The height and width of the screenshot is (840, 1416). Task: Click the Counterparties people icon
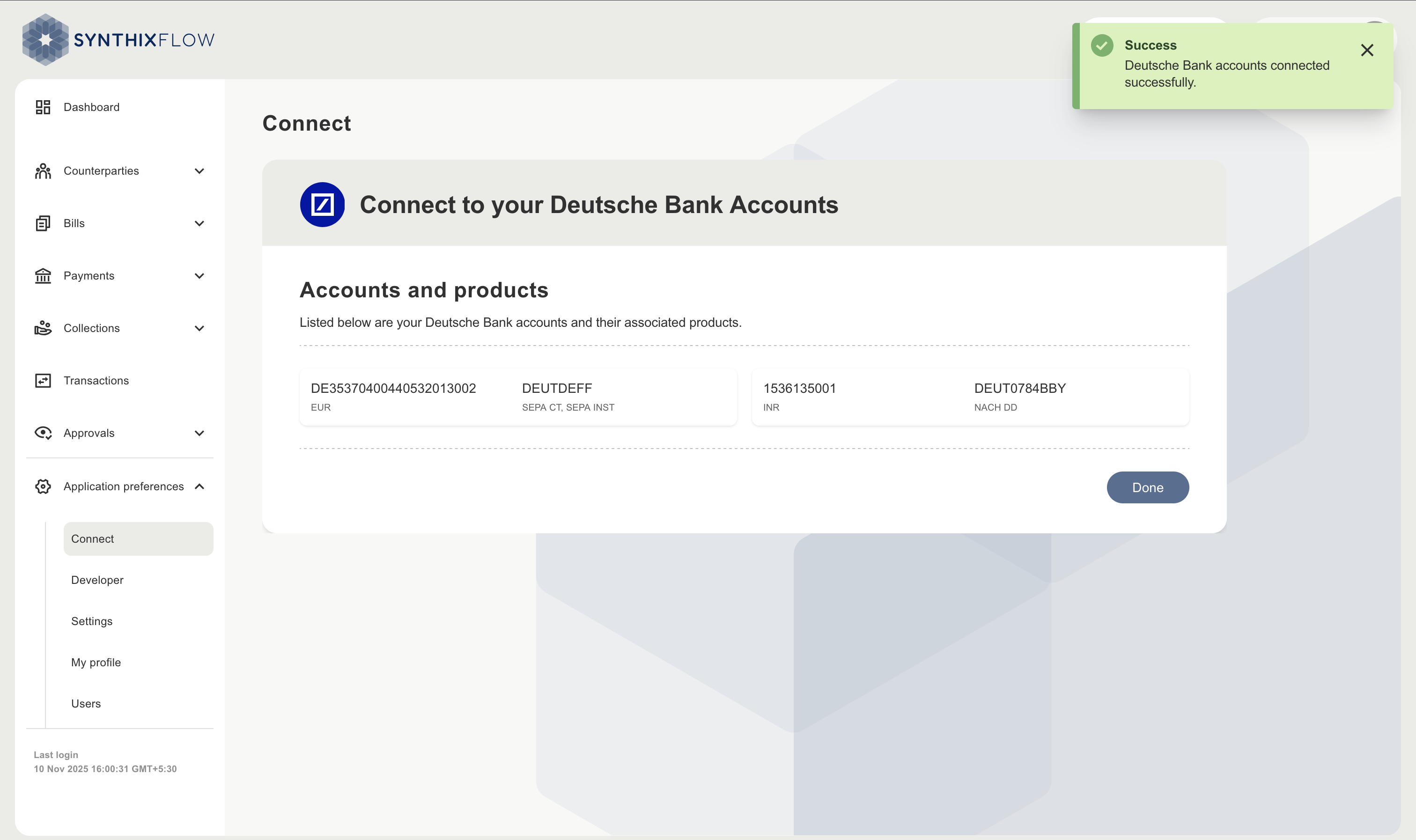(43, 171)
